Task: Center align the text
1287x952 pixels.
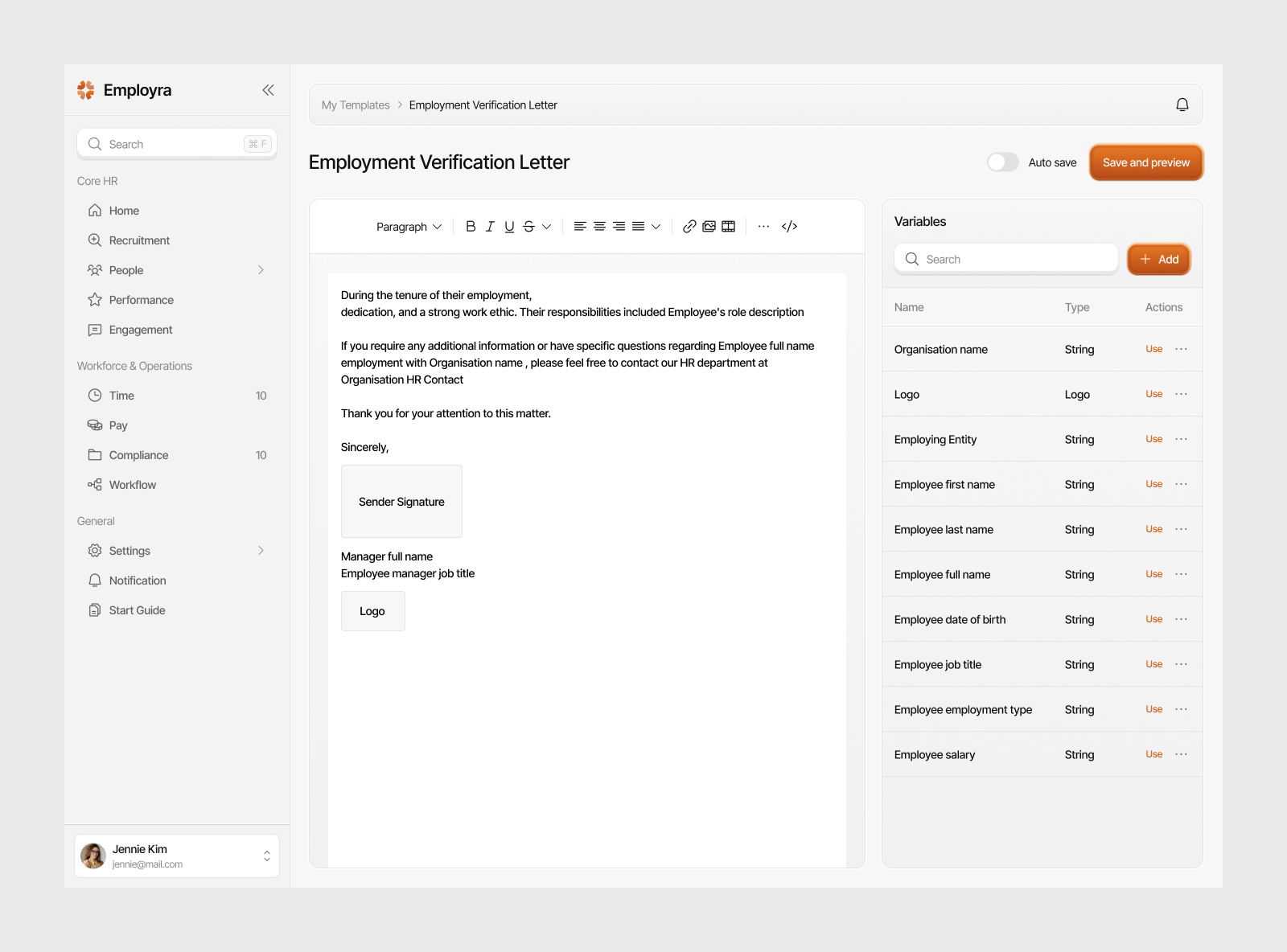Action: (x=599, y=227)
